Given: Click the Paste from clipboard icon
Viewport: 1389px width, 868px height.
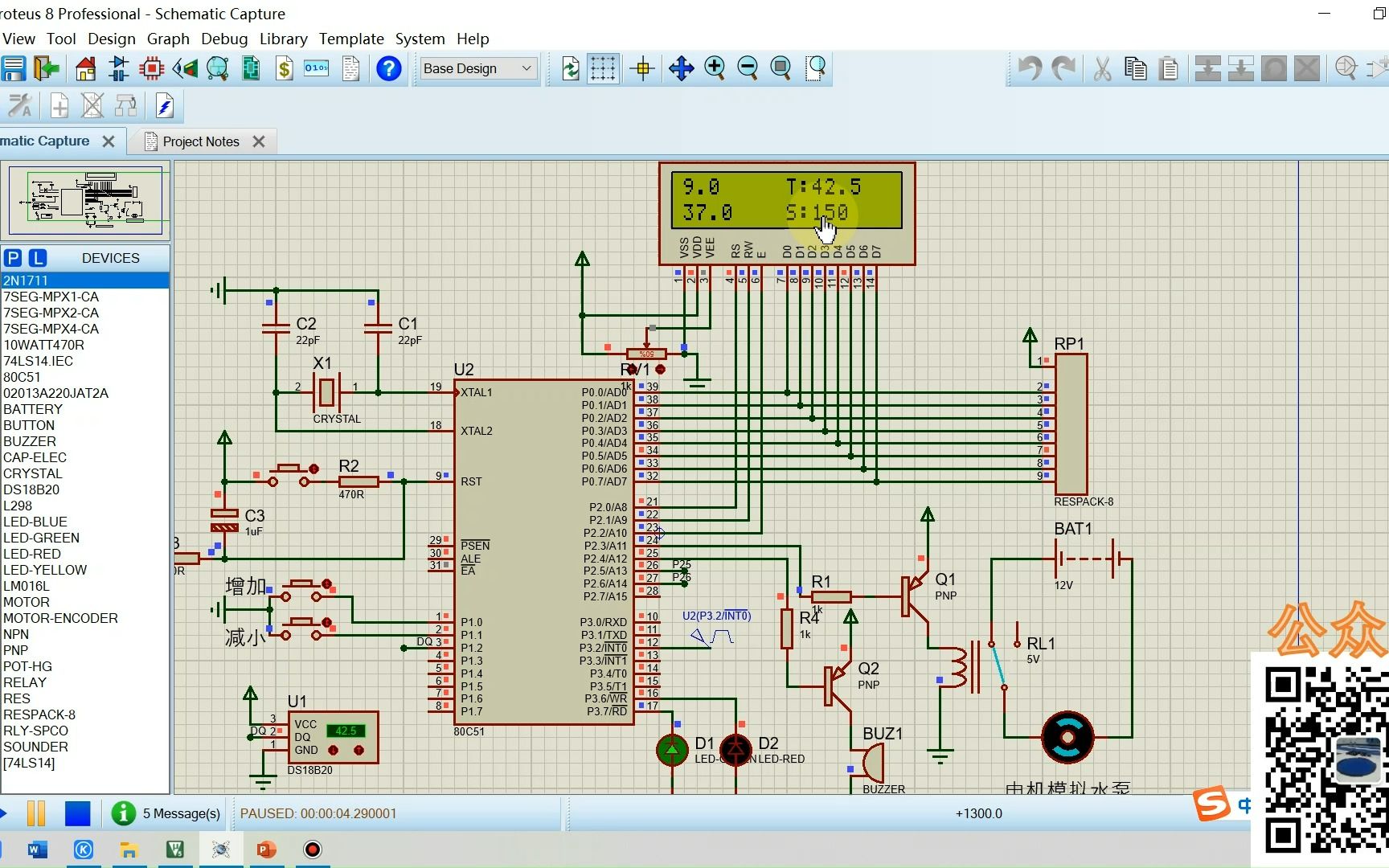Looking at the screenshot, I should [x=1170, y=68].
